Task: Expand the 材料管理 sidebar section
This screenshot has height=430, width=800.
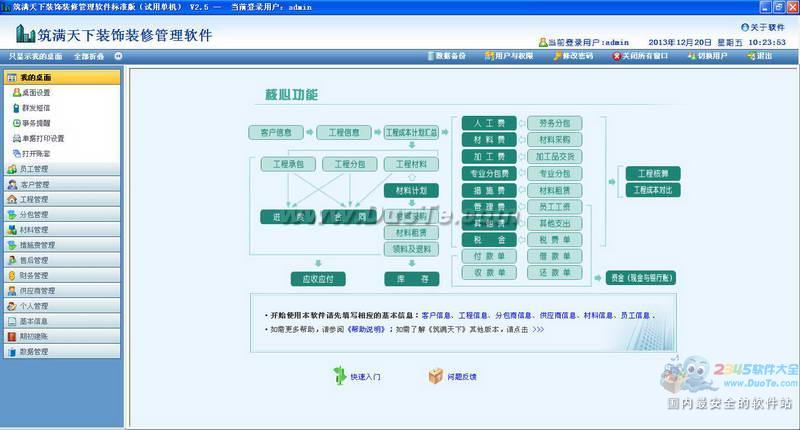Action: 62,230
